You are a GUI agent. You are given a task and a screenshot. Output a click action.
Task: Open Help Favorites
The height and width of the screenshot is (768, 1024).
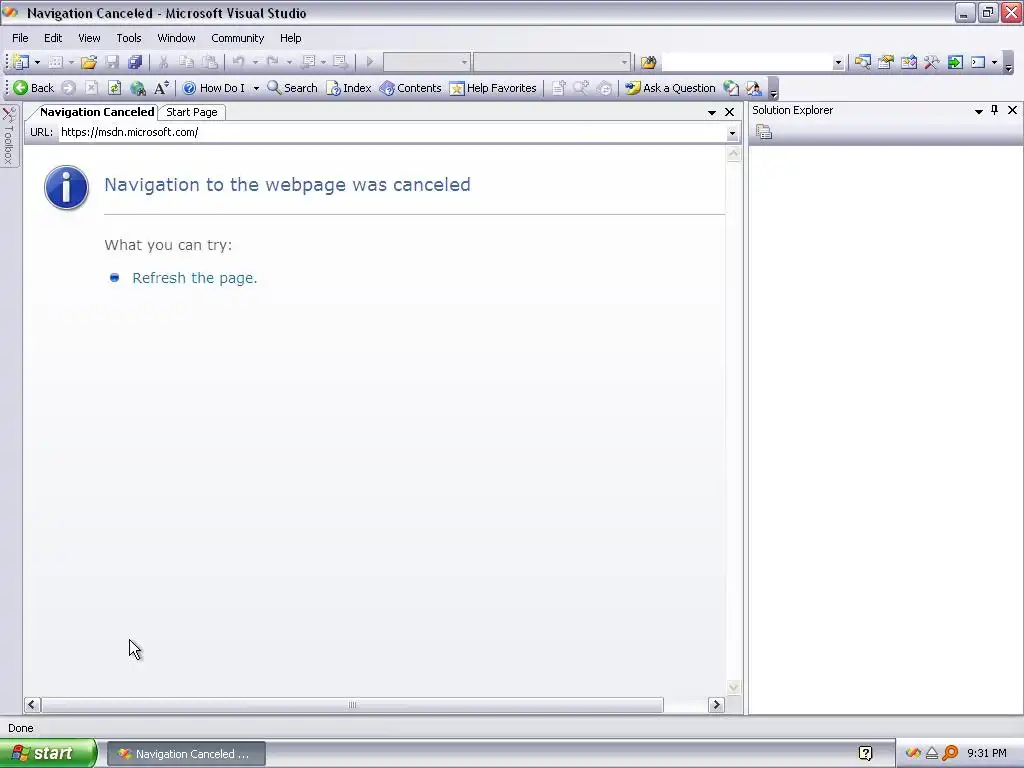[493, 88]
